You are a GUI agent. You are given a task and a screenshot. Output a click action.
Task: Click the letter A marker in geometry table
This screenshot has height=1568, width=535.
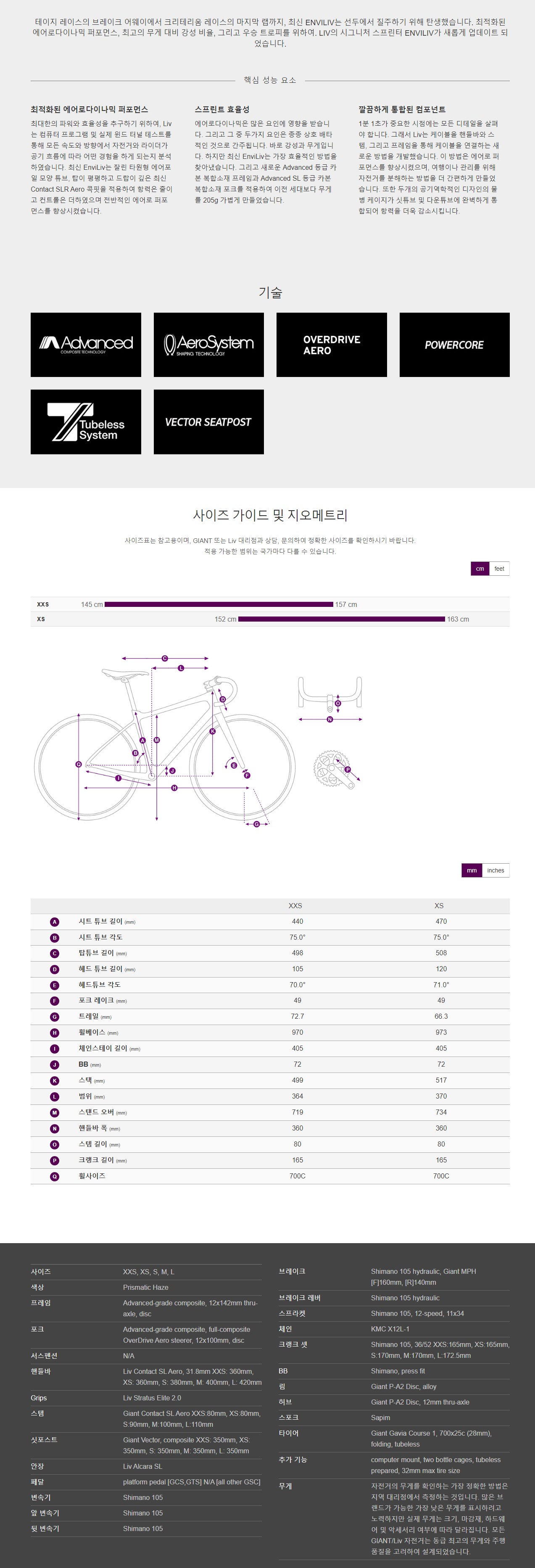(55, 922)
